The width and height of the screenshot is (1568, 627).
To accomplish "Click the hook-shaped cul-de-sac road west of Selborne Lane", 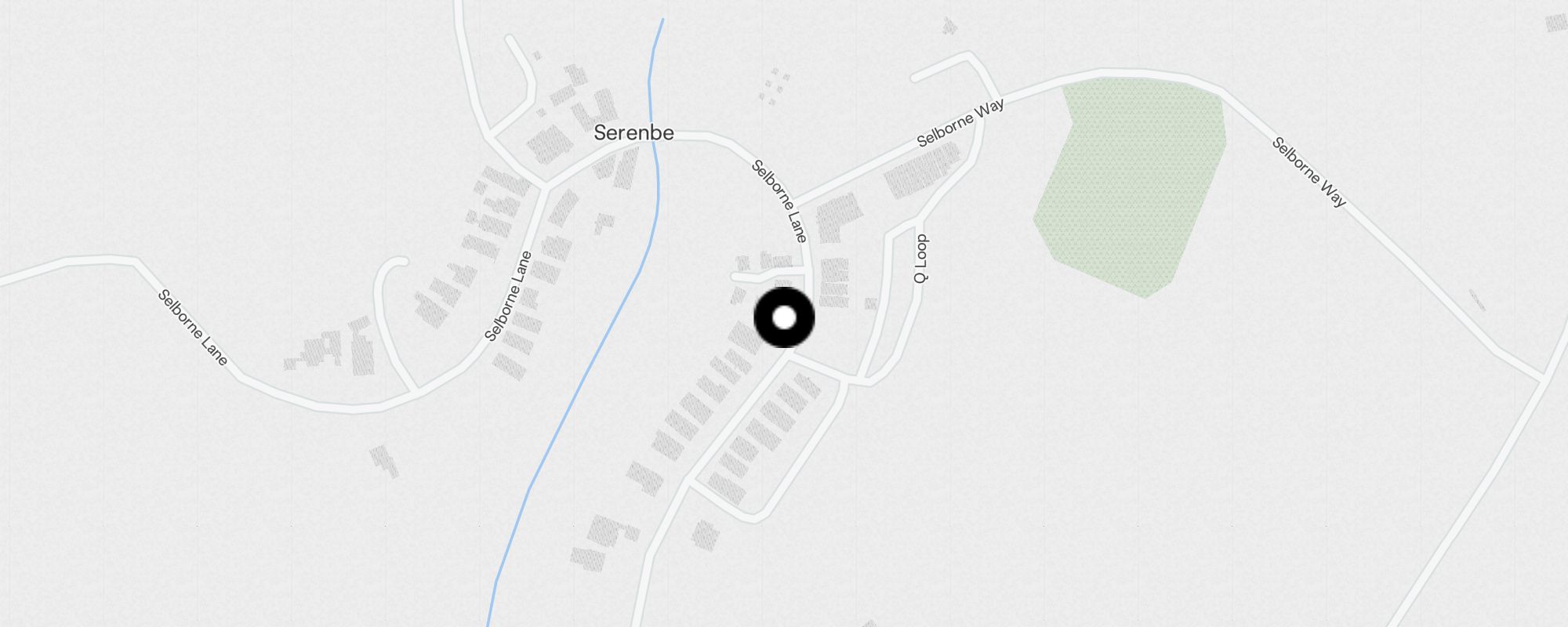I will point(390,313).
